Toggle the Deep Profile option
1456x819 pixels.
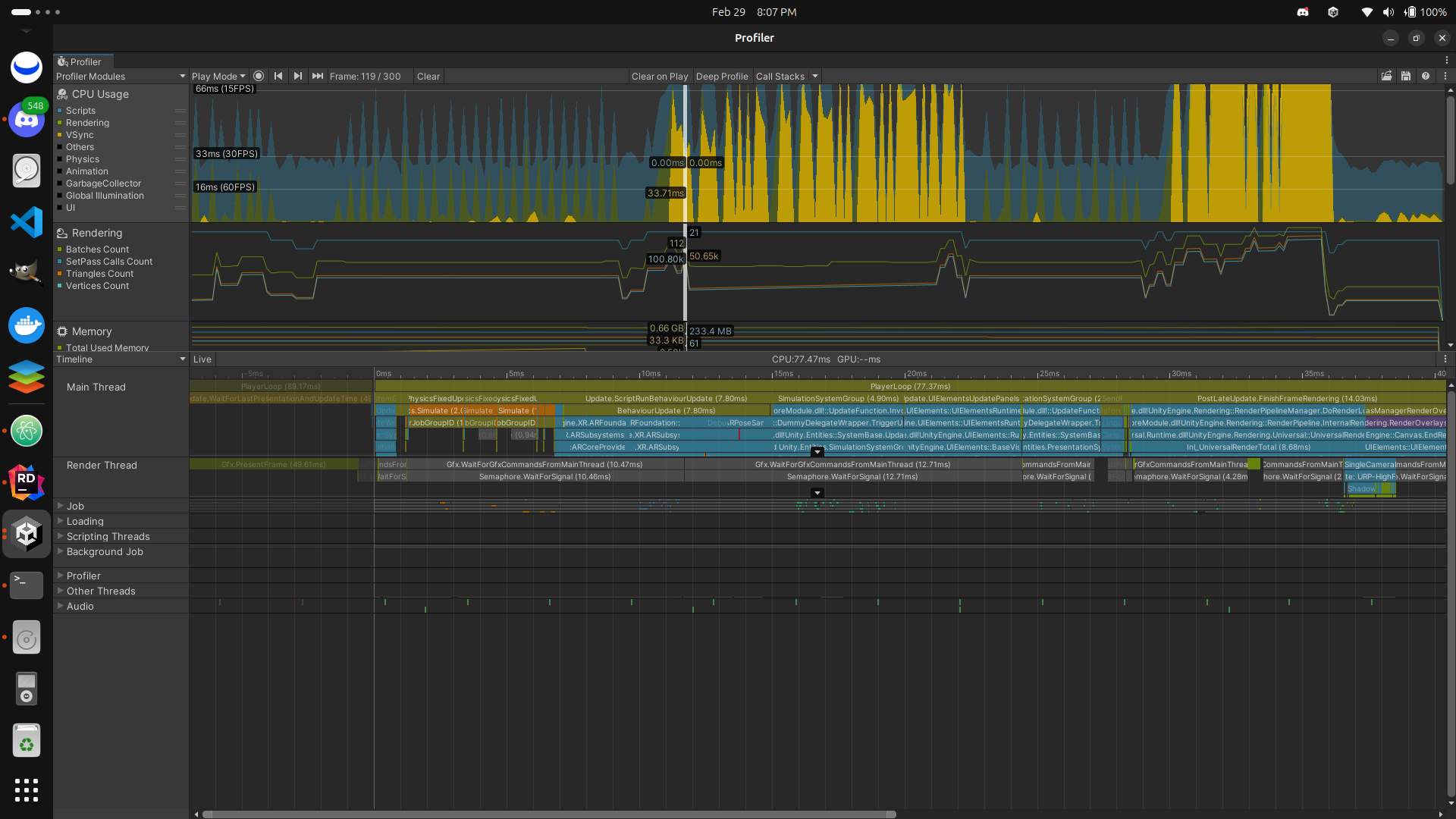(721, 76)
